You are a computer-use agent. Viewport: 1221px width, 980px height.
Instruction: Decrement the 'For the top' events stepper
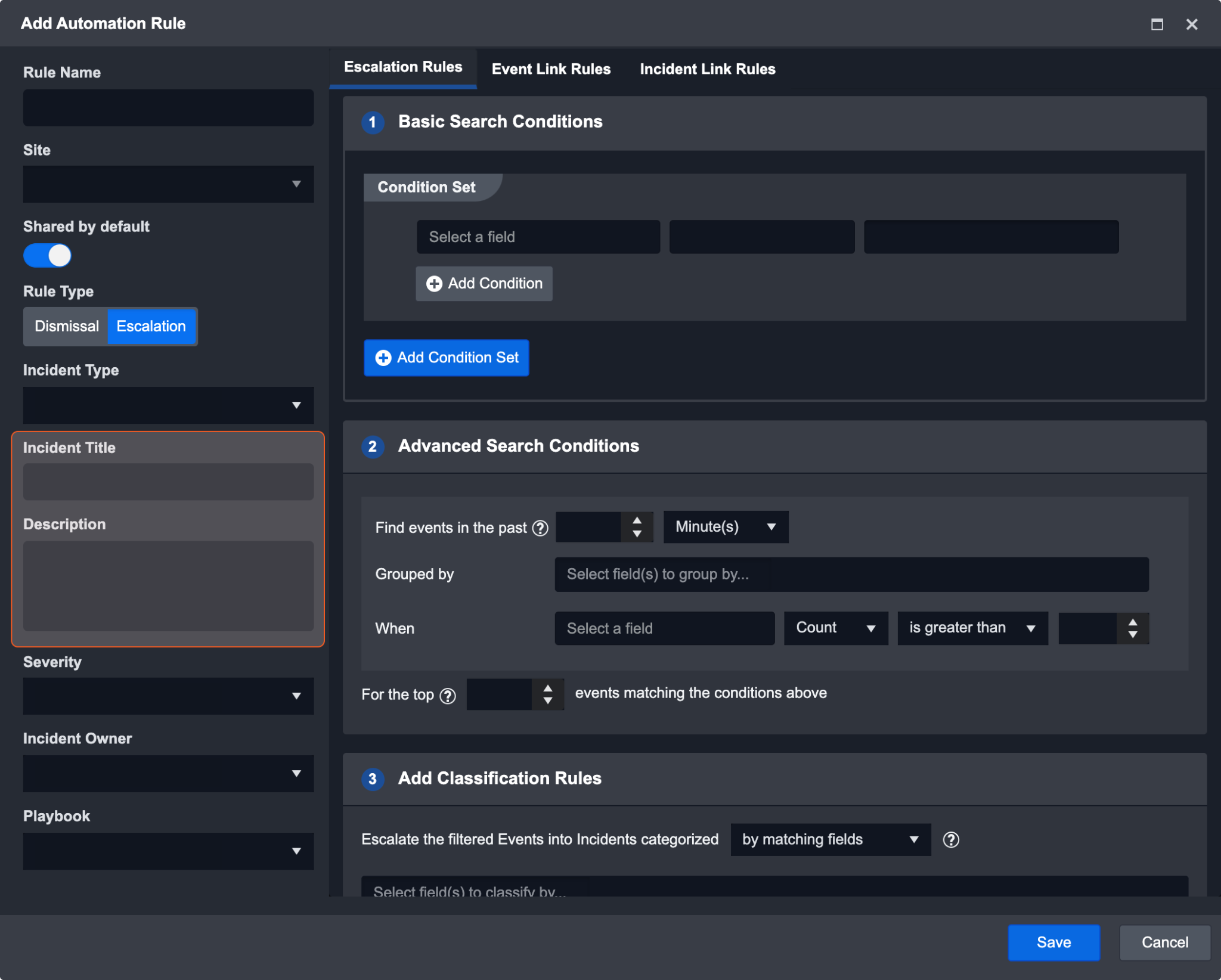click(548, 702)
